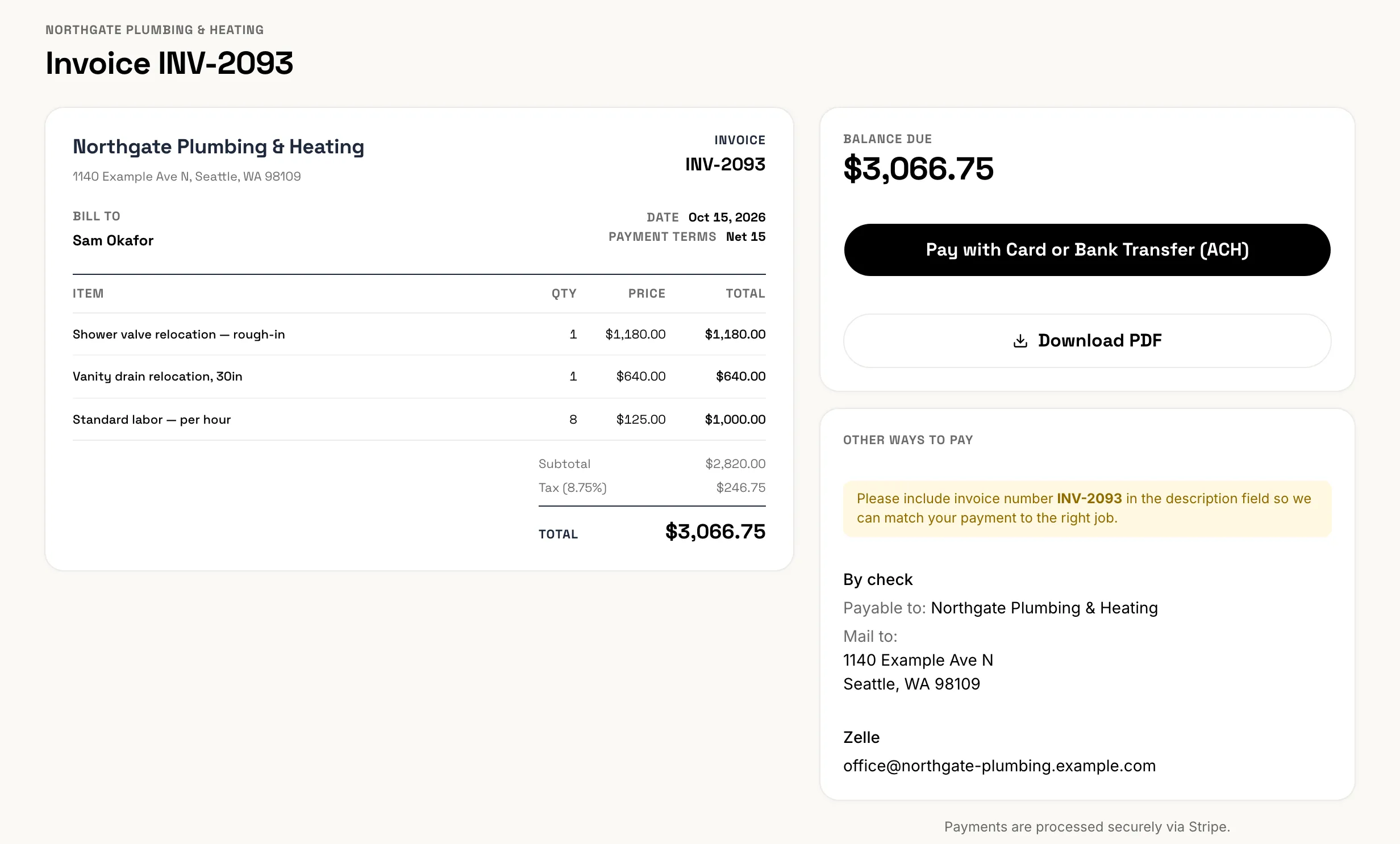This screenshot has height=844, width=1400.
Task: Click the ITEM column header
Action: [x=88, y=294]
